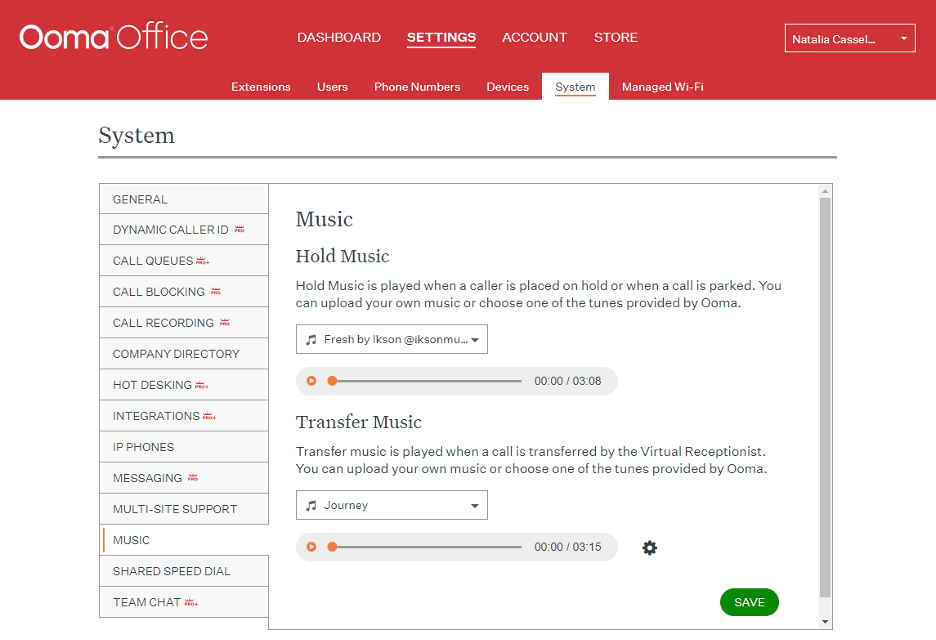The height and width of the screenshot is (640, 936).
Task: Expand the Natalia Cassel account dropdown
Action: (x=849, y=38)
